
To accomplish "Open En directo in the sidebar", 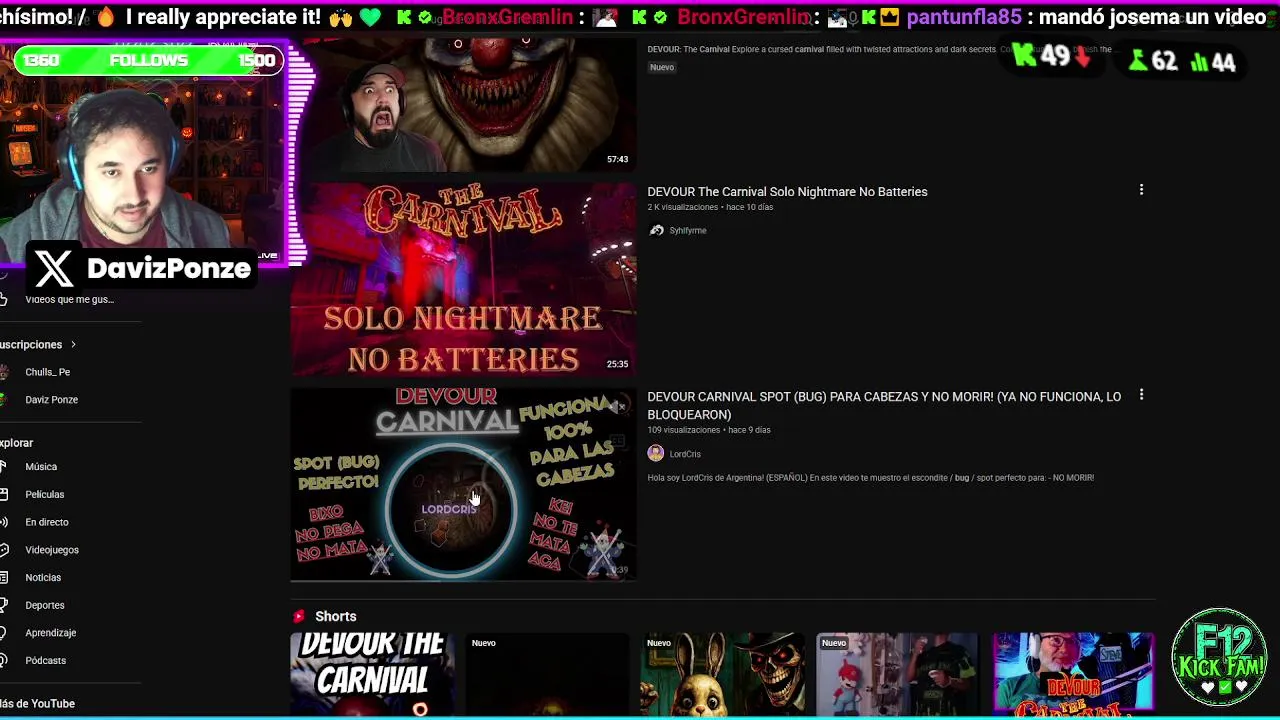I will 47,522.
